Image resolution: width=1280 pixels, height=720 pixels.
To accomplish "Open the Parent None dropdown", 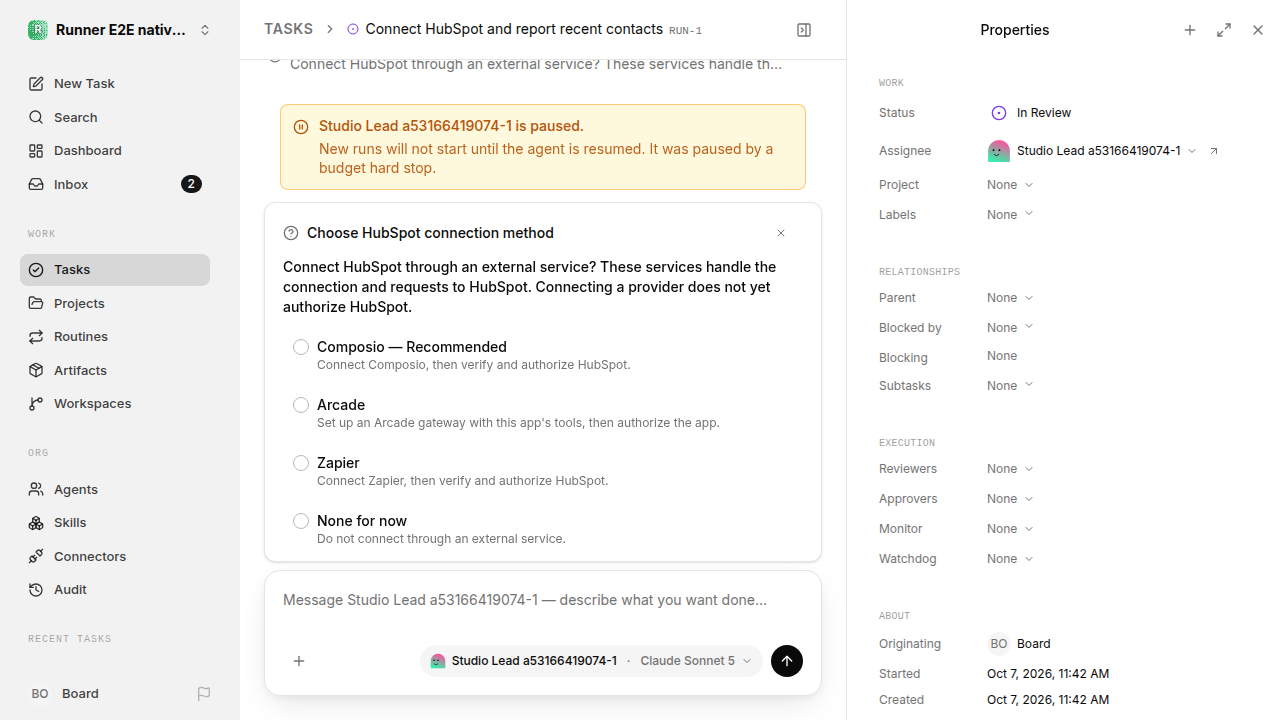I will 1010,298.
